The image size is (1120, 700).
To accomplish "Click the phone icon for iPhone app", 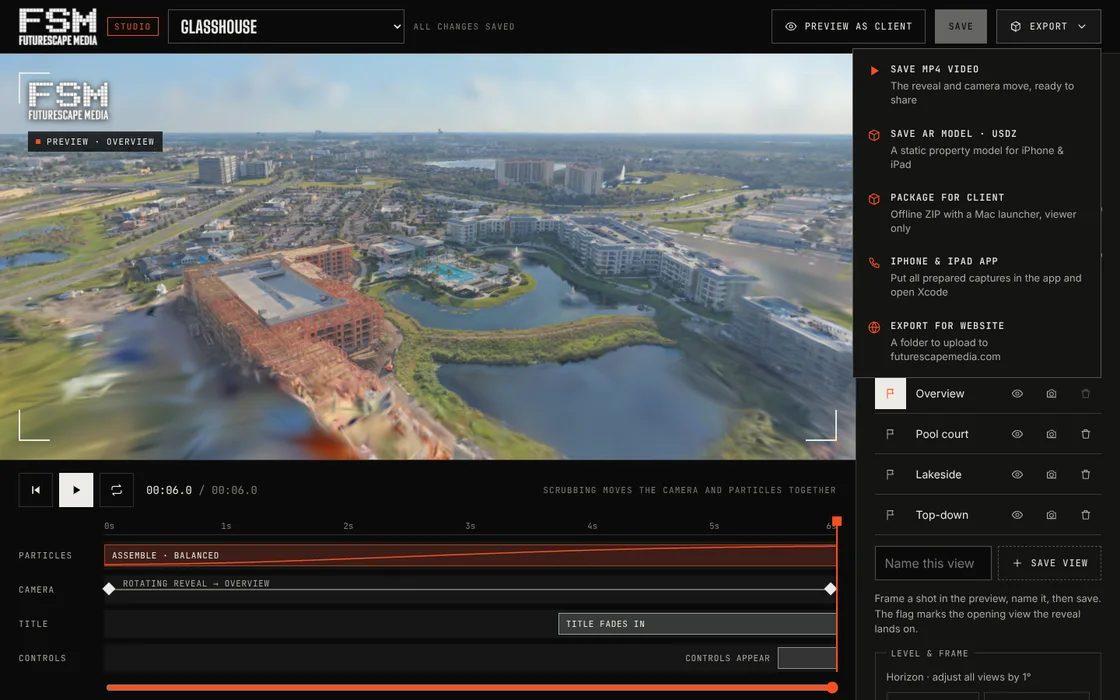I will (x=874, y=263).
